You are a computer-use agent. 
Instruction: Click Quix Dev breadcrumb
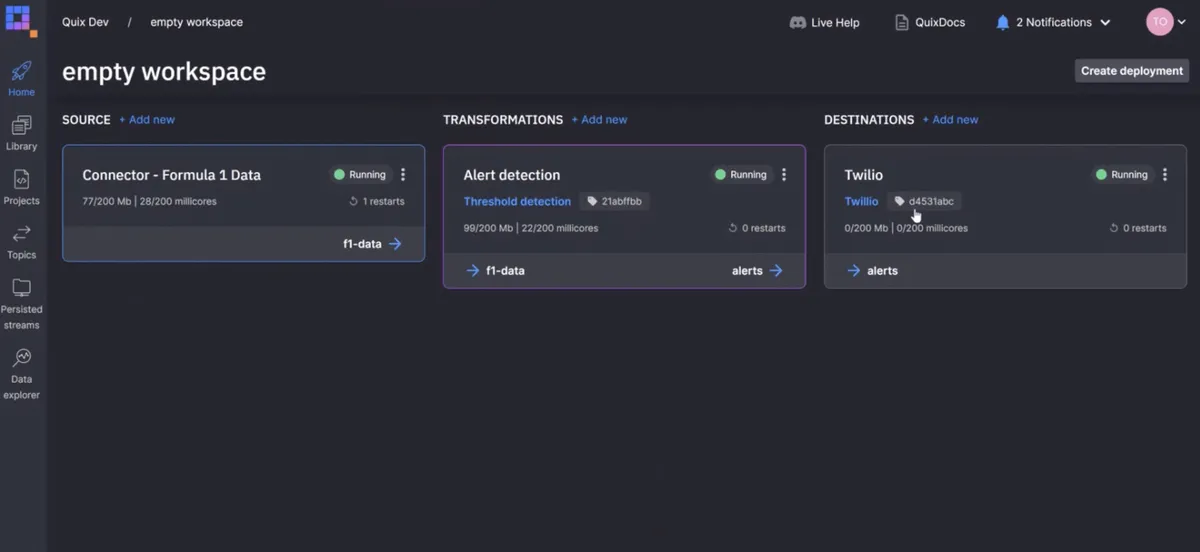[85, 22]
